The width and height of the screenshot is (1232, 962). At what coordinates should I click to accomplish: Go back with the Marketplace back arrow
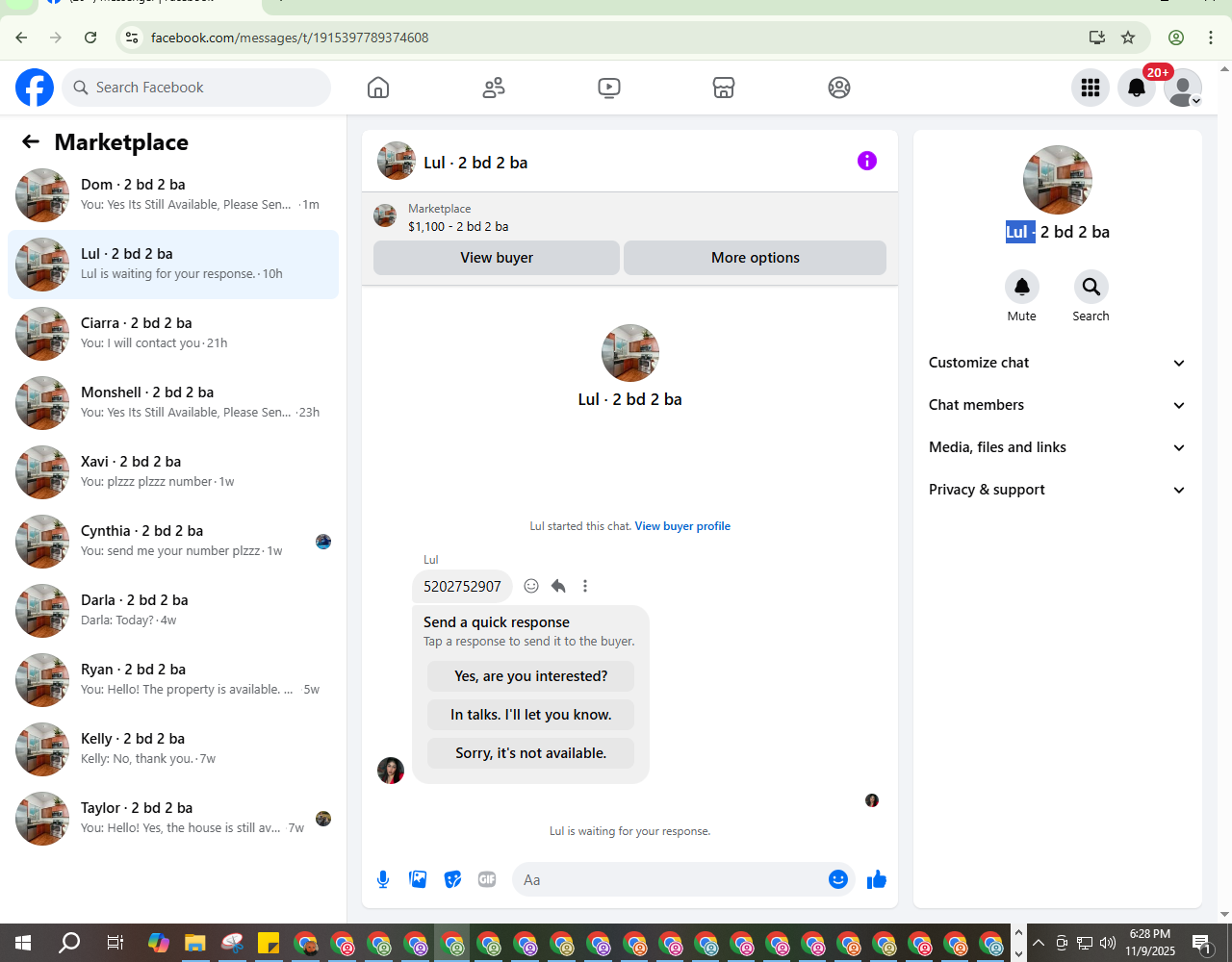(x=31, y=142)
